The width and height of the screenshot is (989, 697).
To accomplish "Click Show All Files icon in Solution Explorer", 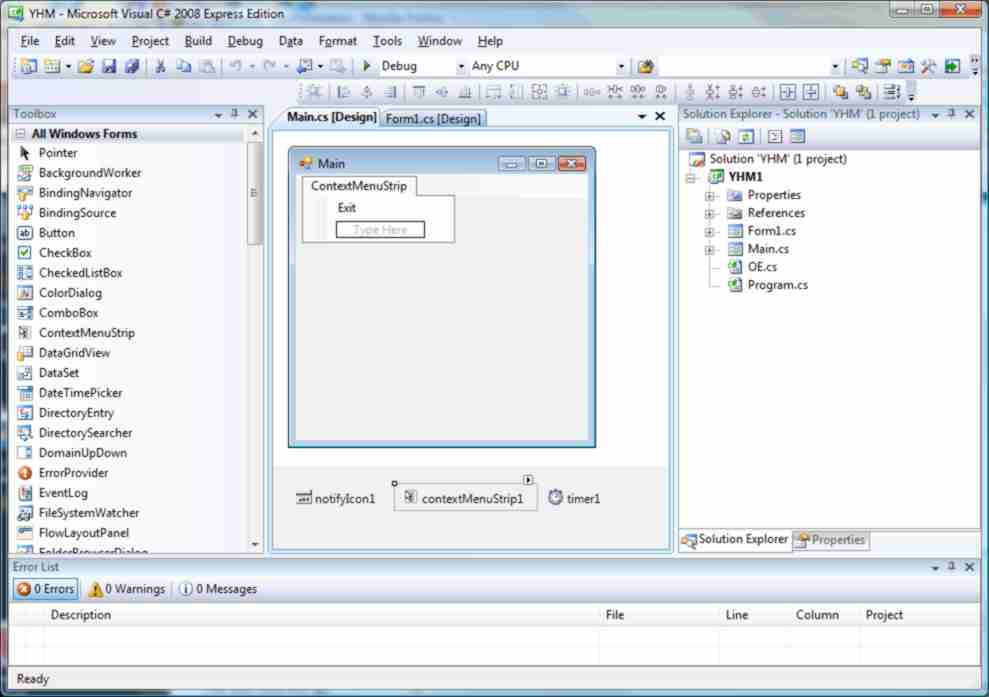I will coord(723,136).
